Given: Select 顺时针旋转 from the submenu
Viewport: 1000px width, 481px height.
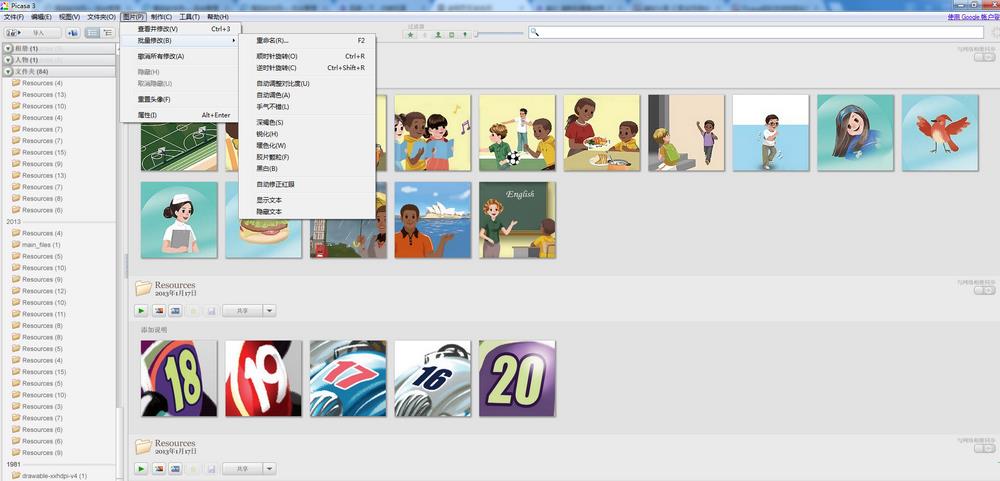Looking at the screenshot, I should 277,56.
